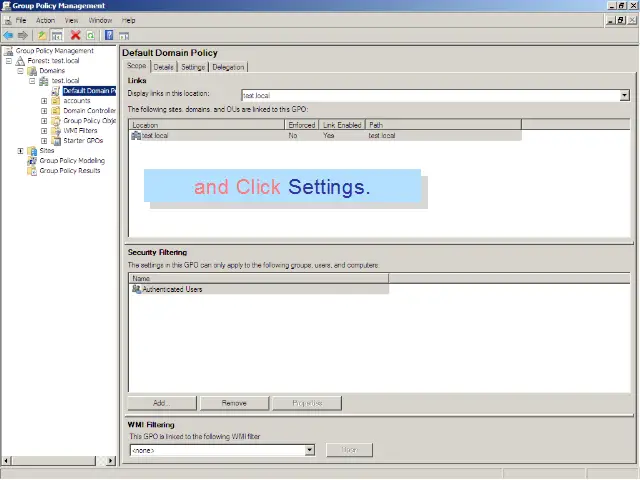Image resolution: width=640 pixels, height=480 pixels.
Task: Switch to the Settings tab
Action: tap(193, 67)
